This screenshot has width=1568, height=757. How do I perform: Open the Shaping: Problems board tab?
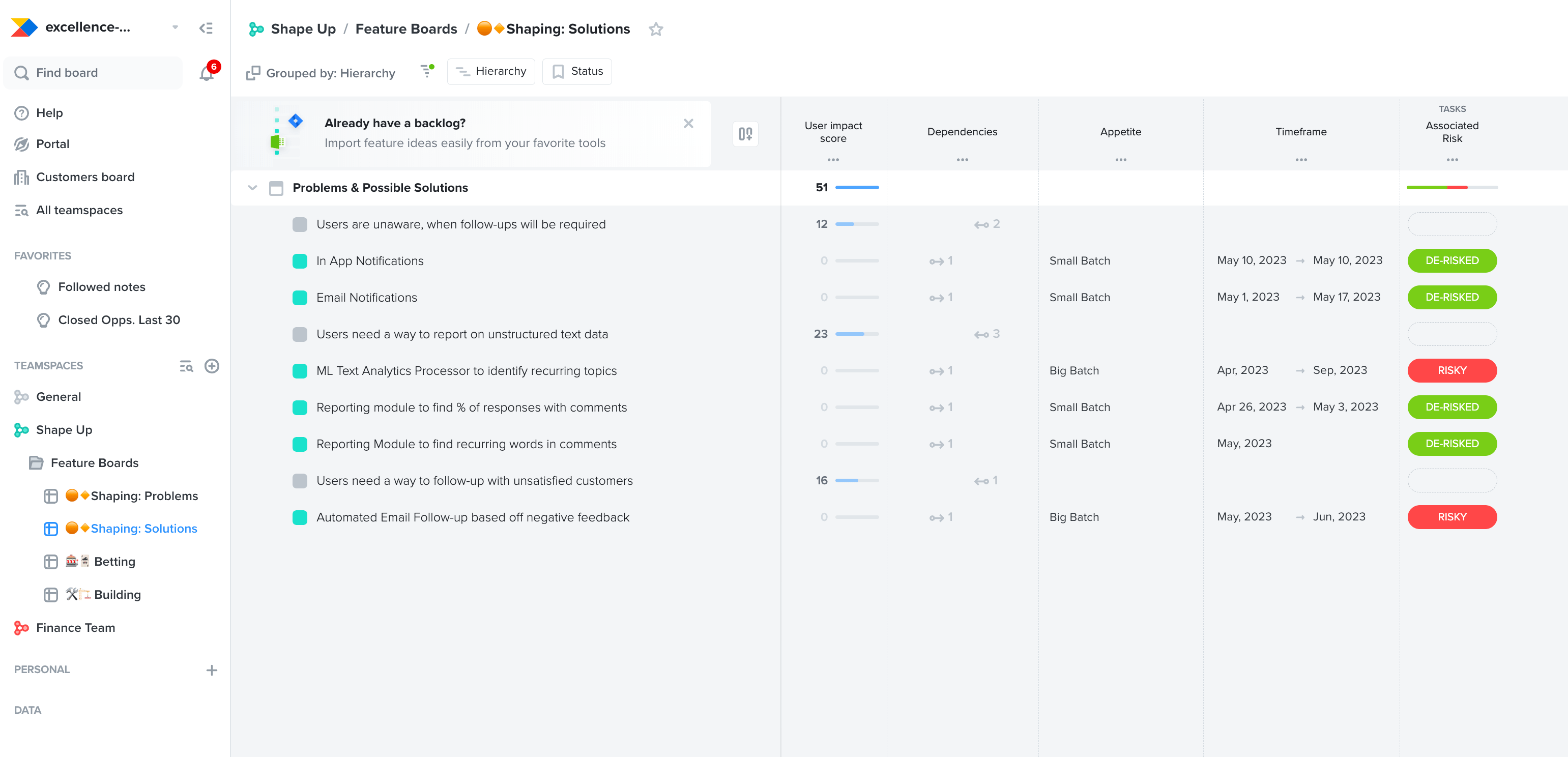144,496
